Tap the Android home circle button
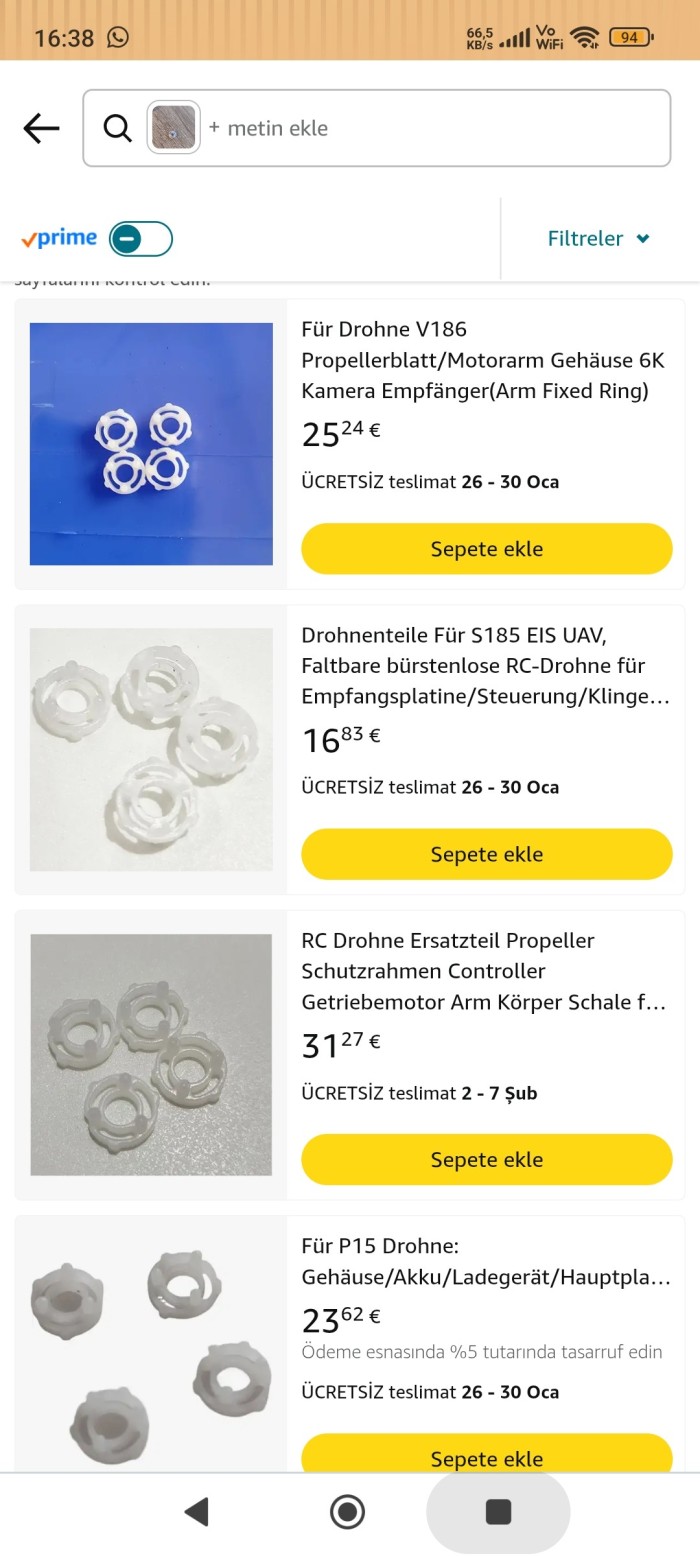Screen dimensions: 700x1556 point(347,1511)
